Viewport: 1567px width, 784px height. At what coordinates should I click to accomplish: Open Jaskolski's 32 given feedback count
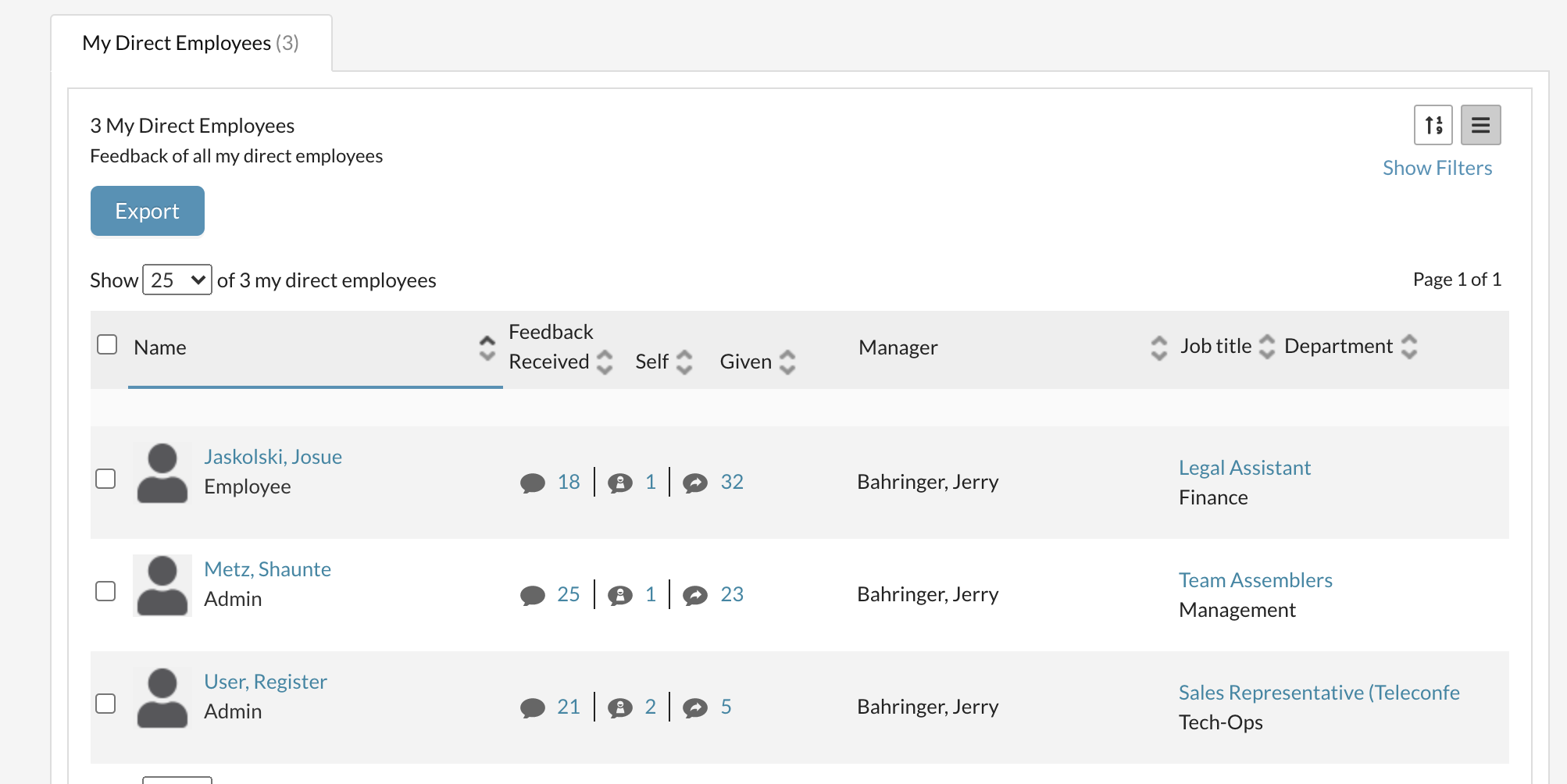click(x=732, y=482)
